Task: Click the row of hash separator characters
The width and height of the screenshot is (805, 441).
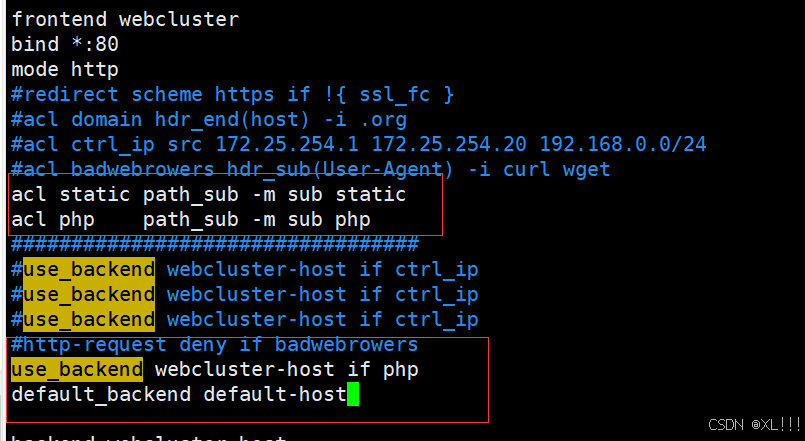Action: [215, 244]
